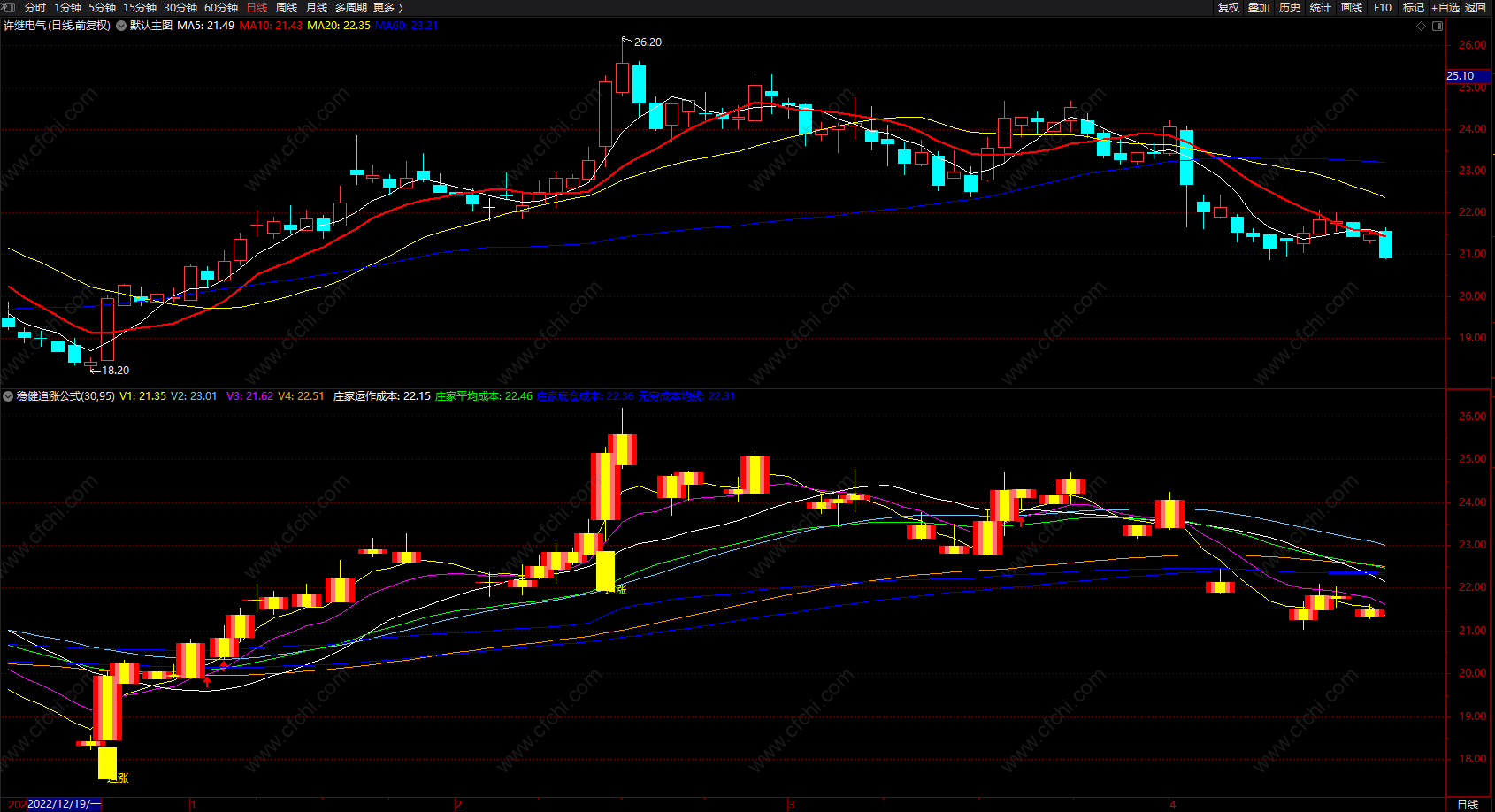This screenshot has height=812, width=1495.
Task: Click the 庄家底仓成本: 22.36 label
Action: 586,396
